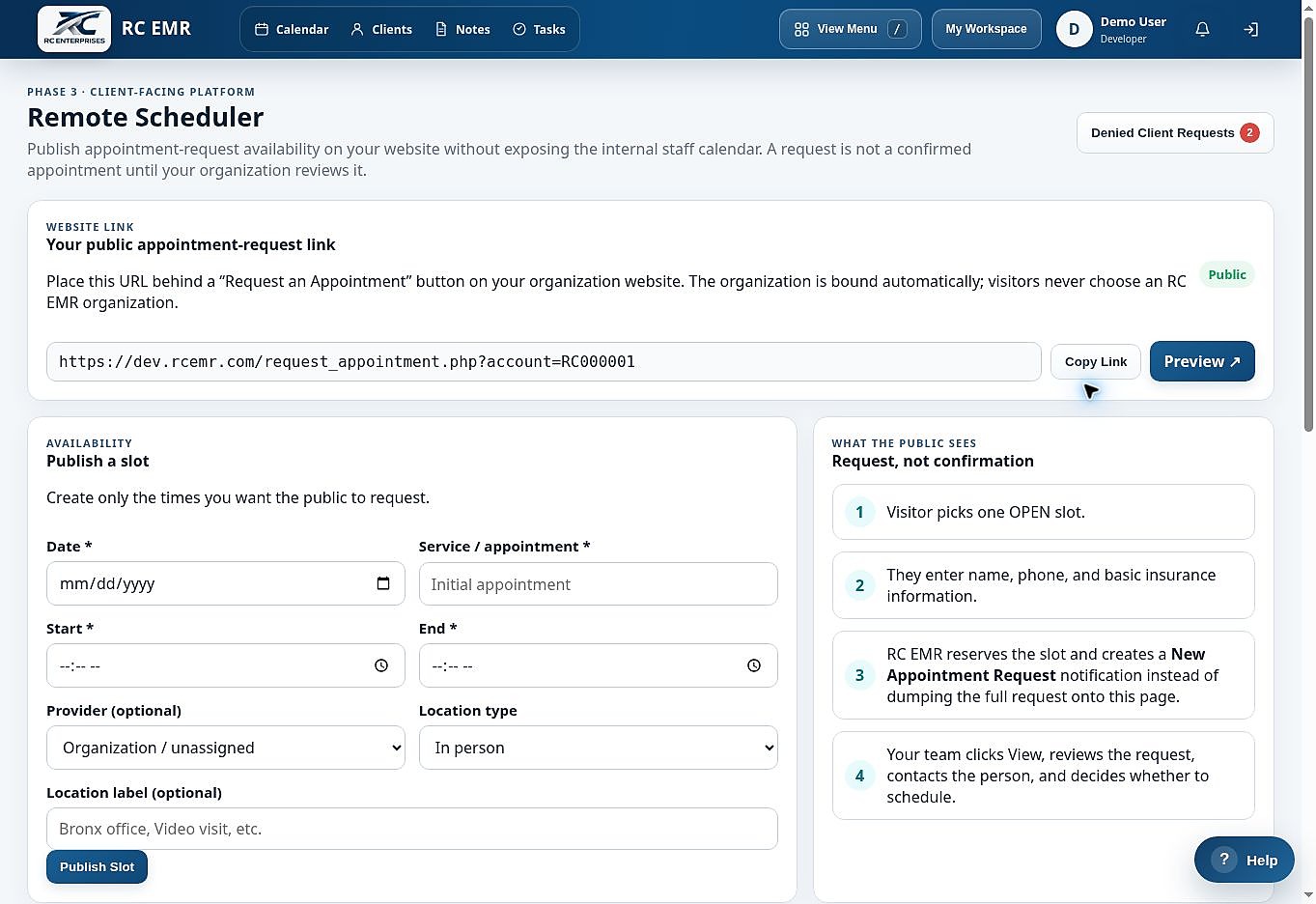Open the Start time clock picker
Screen dimensions: 1316x904
tap(381, 665)
